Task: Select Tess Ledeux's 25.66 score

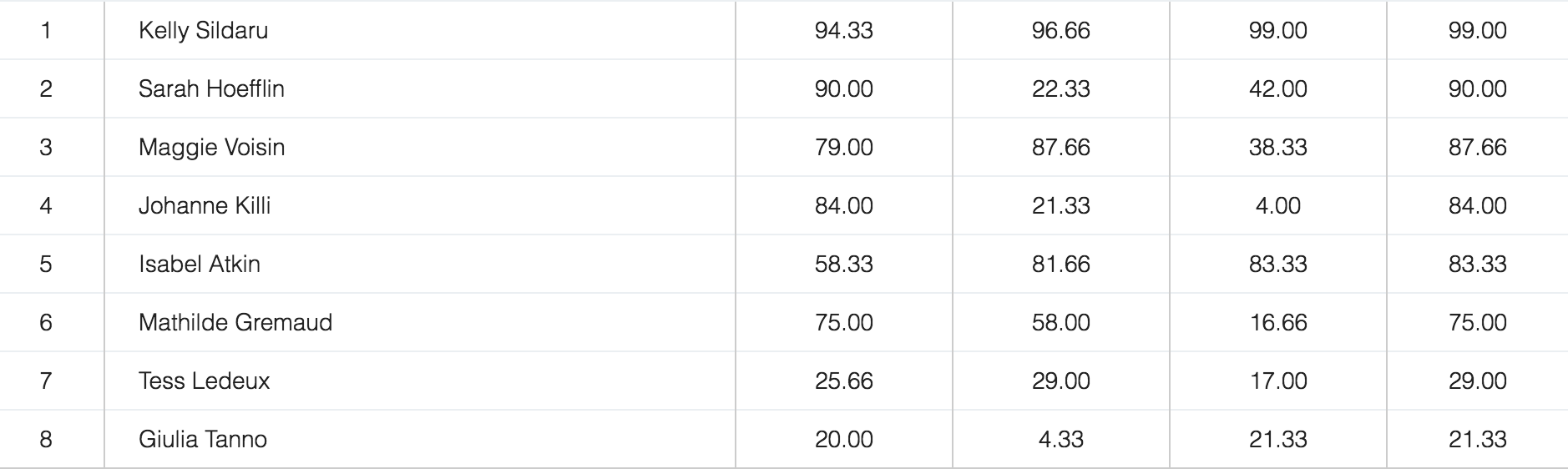Action: 843,381
